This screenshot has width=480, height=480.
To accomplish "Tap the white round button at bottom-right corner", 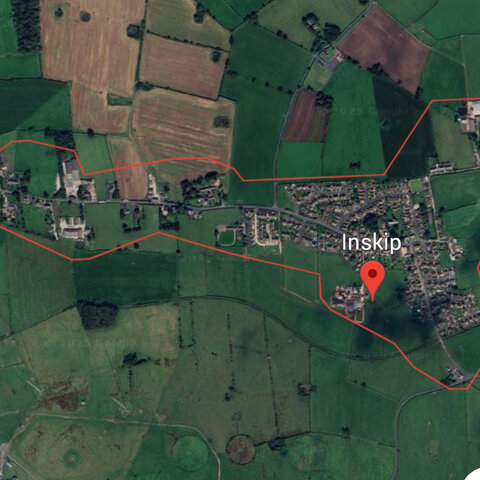I will point(473,475).
